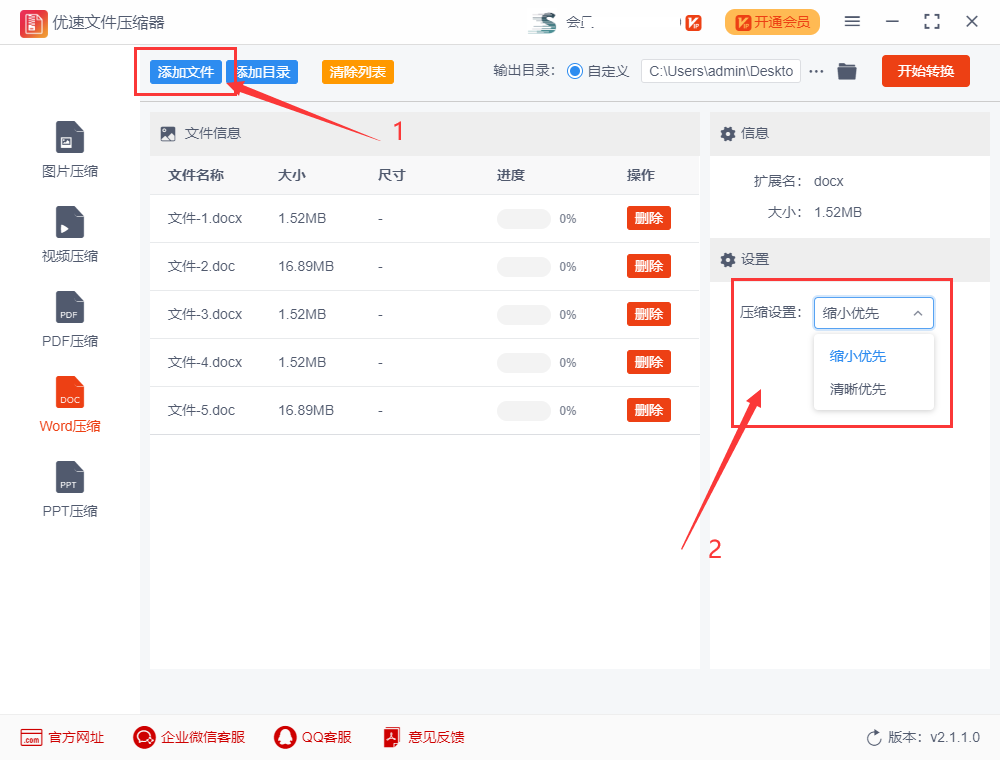Click the 官方网址 website icon
Screen dimensions: 1000x760
31,738
